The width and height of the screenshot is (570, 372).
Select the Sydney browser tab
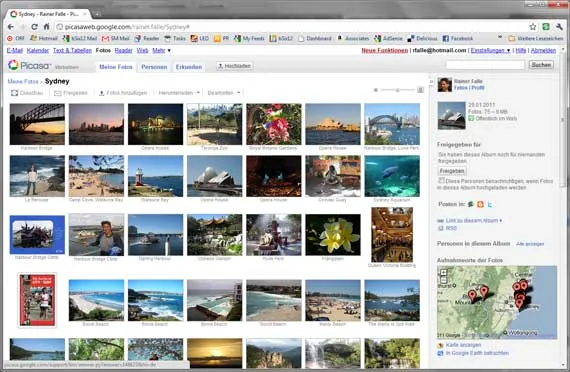click(x=48, y=14)
